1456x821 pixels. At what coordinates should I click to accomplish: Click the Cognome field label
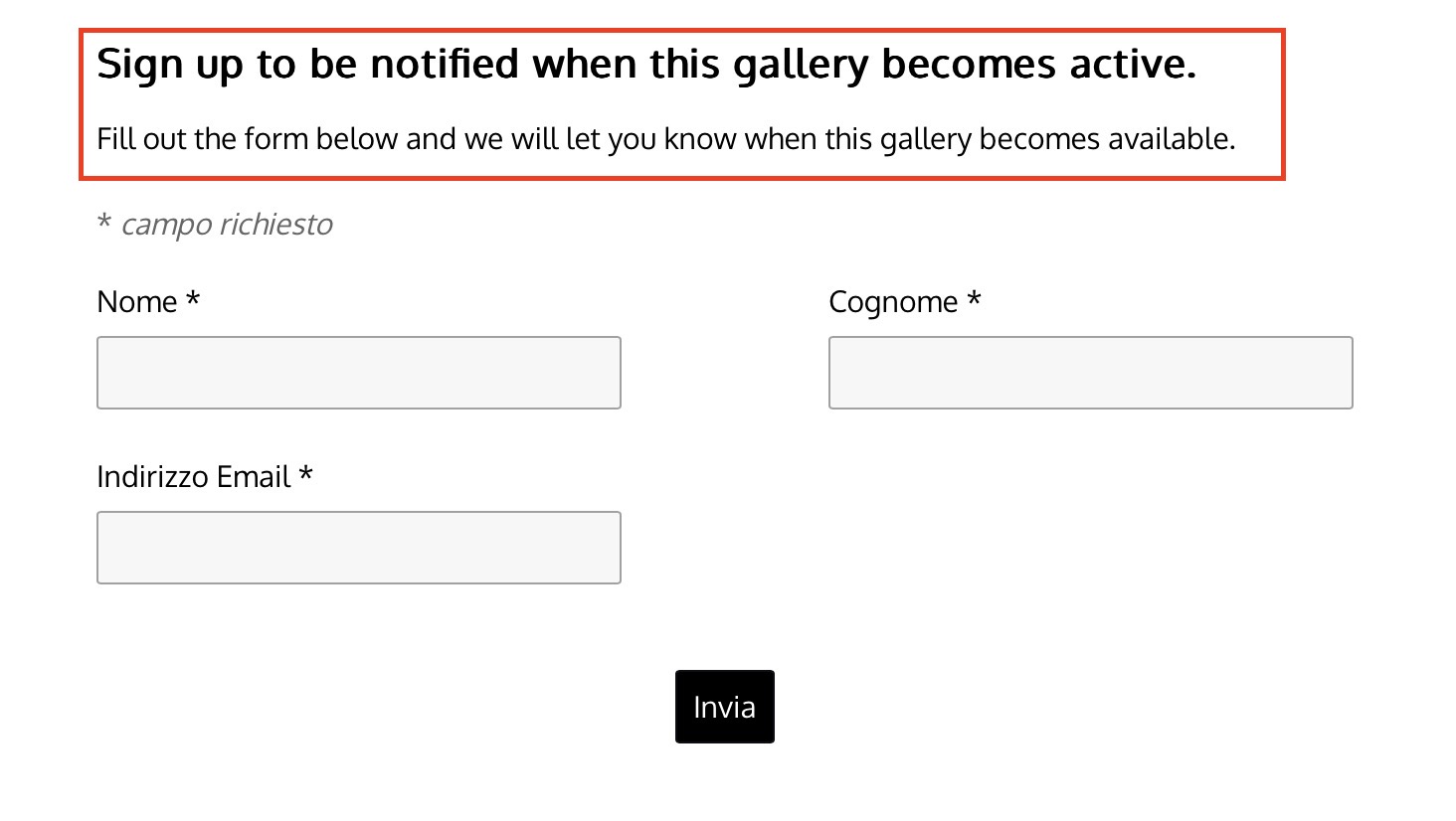pos(893,302)
